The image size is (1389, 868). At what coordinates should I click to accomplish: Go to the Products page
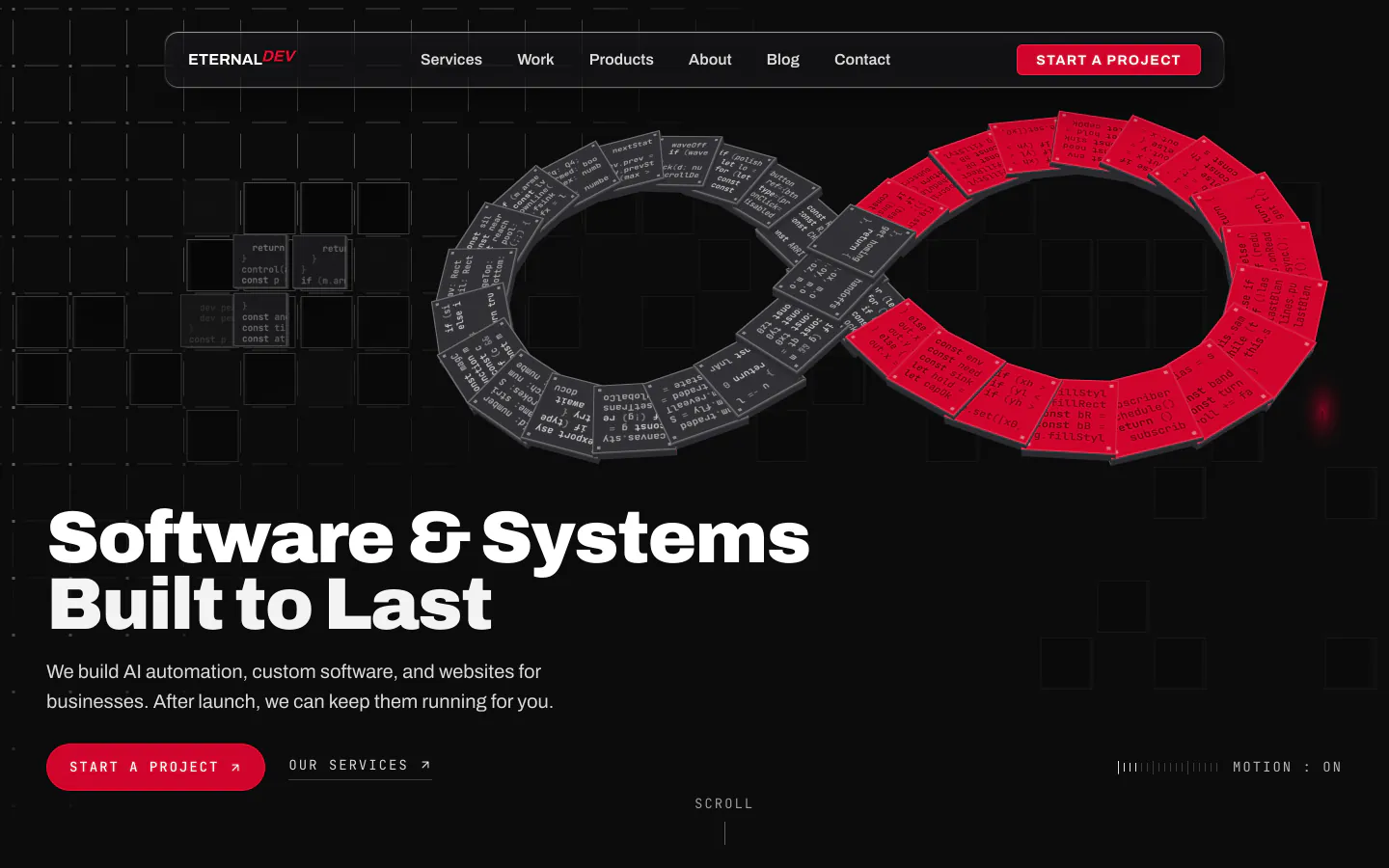tap(621, 60)
